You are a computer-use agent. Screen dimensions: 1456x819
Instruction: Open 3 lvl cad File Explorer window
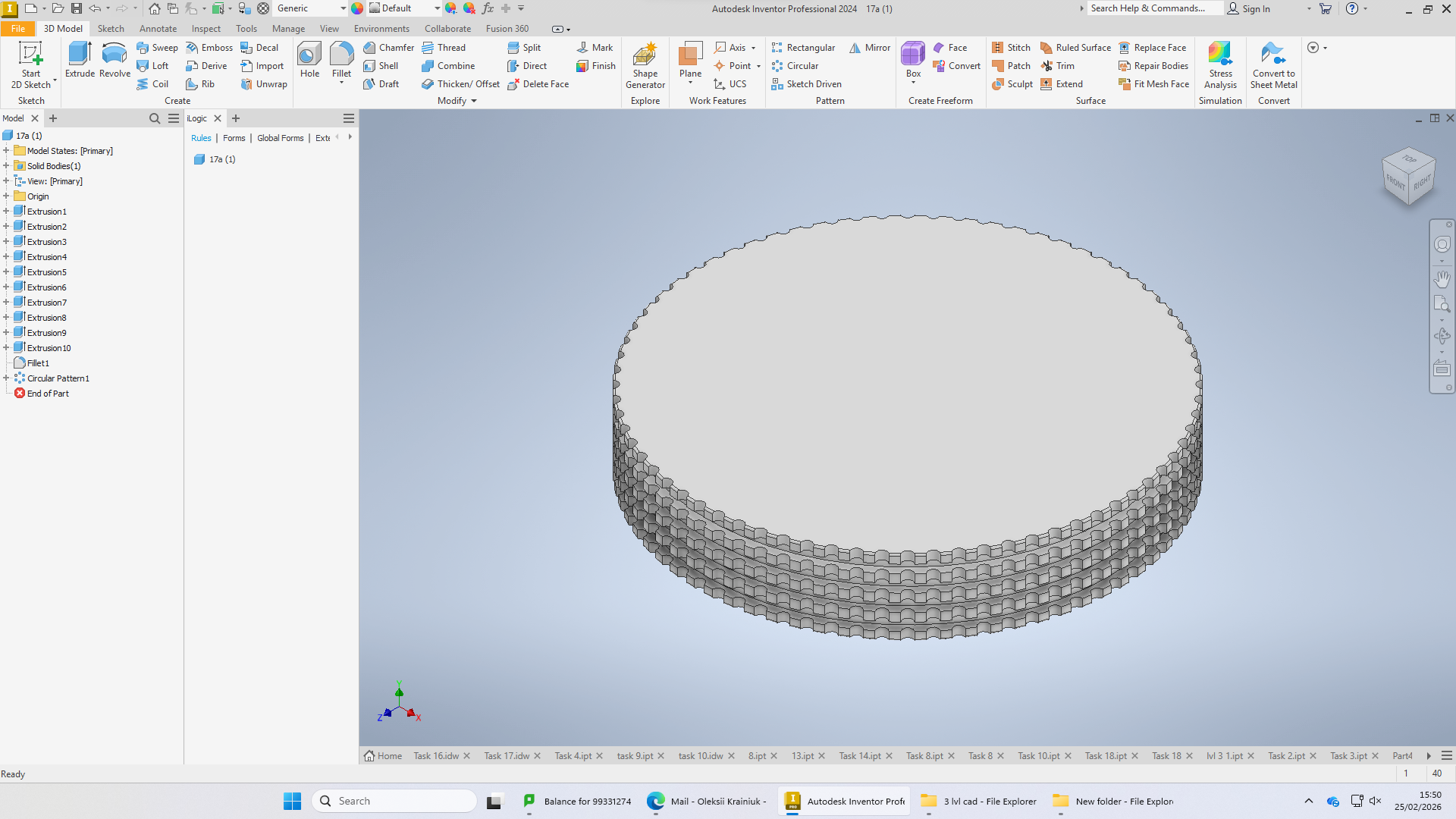[x=978, y=801]
